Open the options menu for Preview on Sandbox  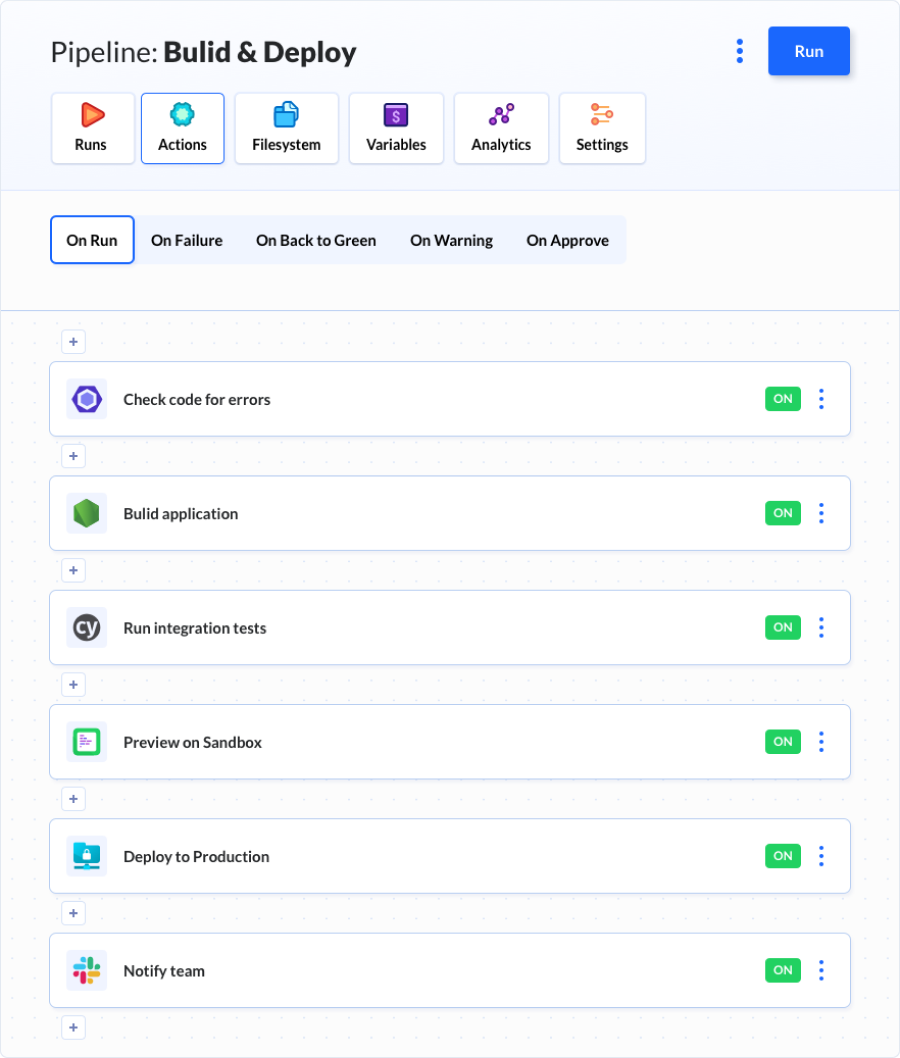(x=821, y=742)
